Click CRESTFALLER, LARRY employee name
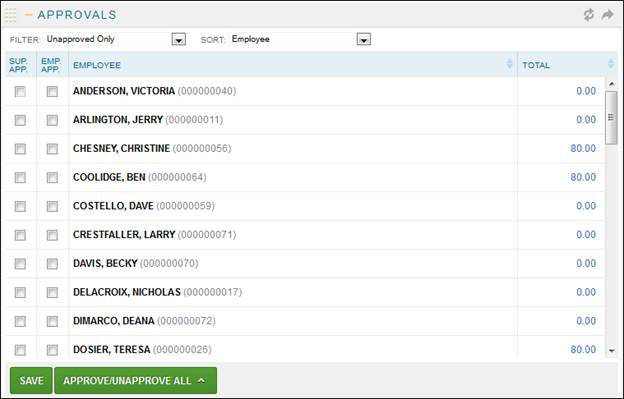The height and width of the screenshot is (399, 624). coord(124,234)
